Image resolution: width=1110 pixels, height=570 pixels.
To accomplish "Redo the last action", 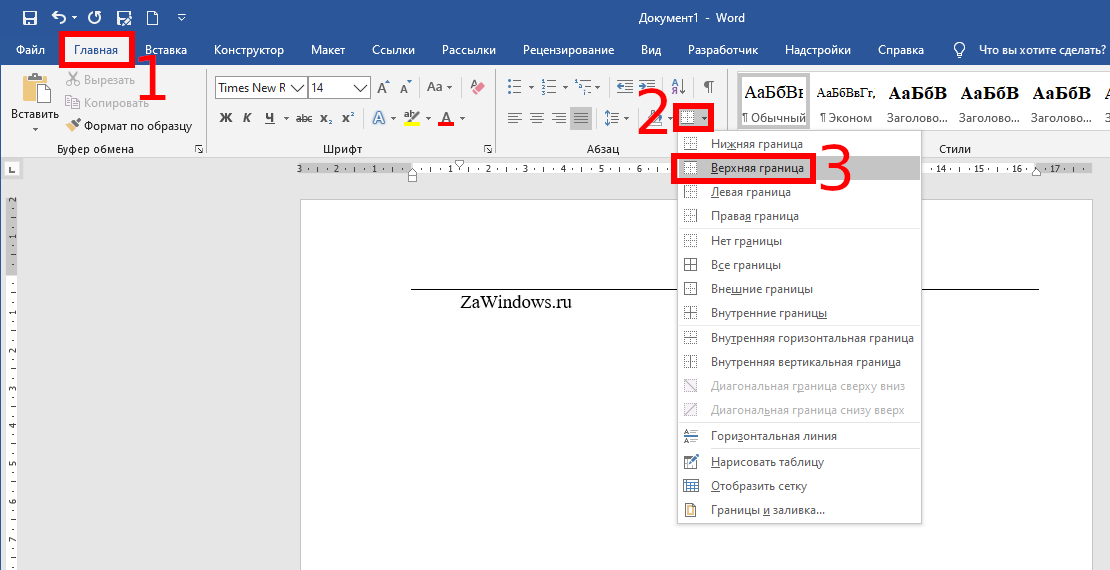I will pyautogui.click(x=95, y=18).
